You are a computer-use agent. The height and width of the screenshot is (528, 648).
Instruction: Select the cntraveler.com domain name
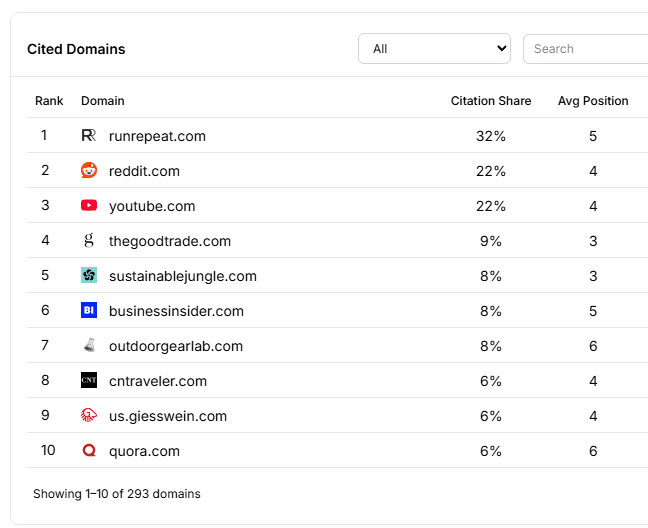click(158, 381)
